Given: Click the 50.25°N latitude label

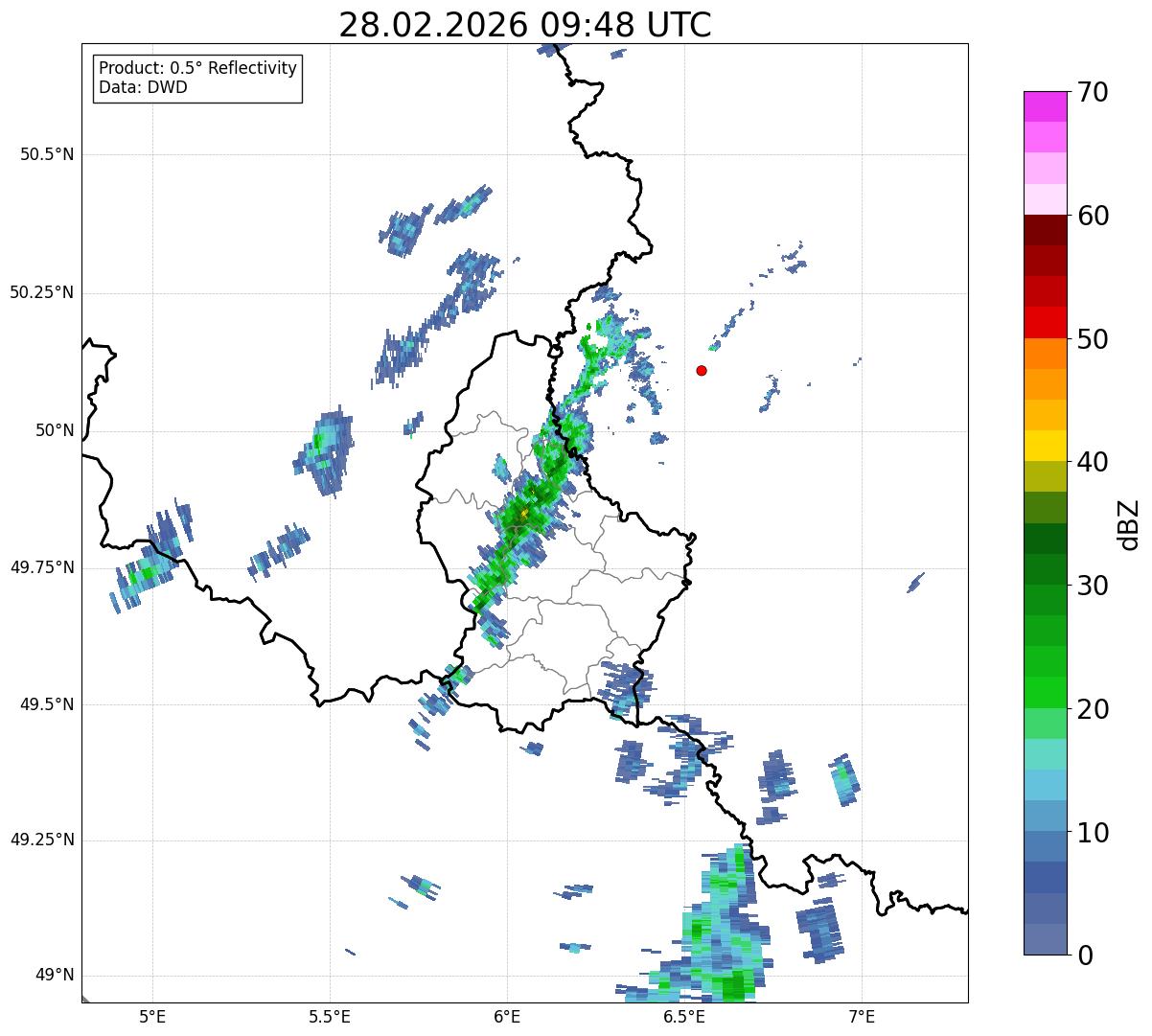Looking at the screenshot, I should click(42, 292).
